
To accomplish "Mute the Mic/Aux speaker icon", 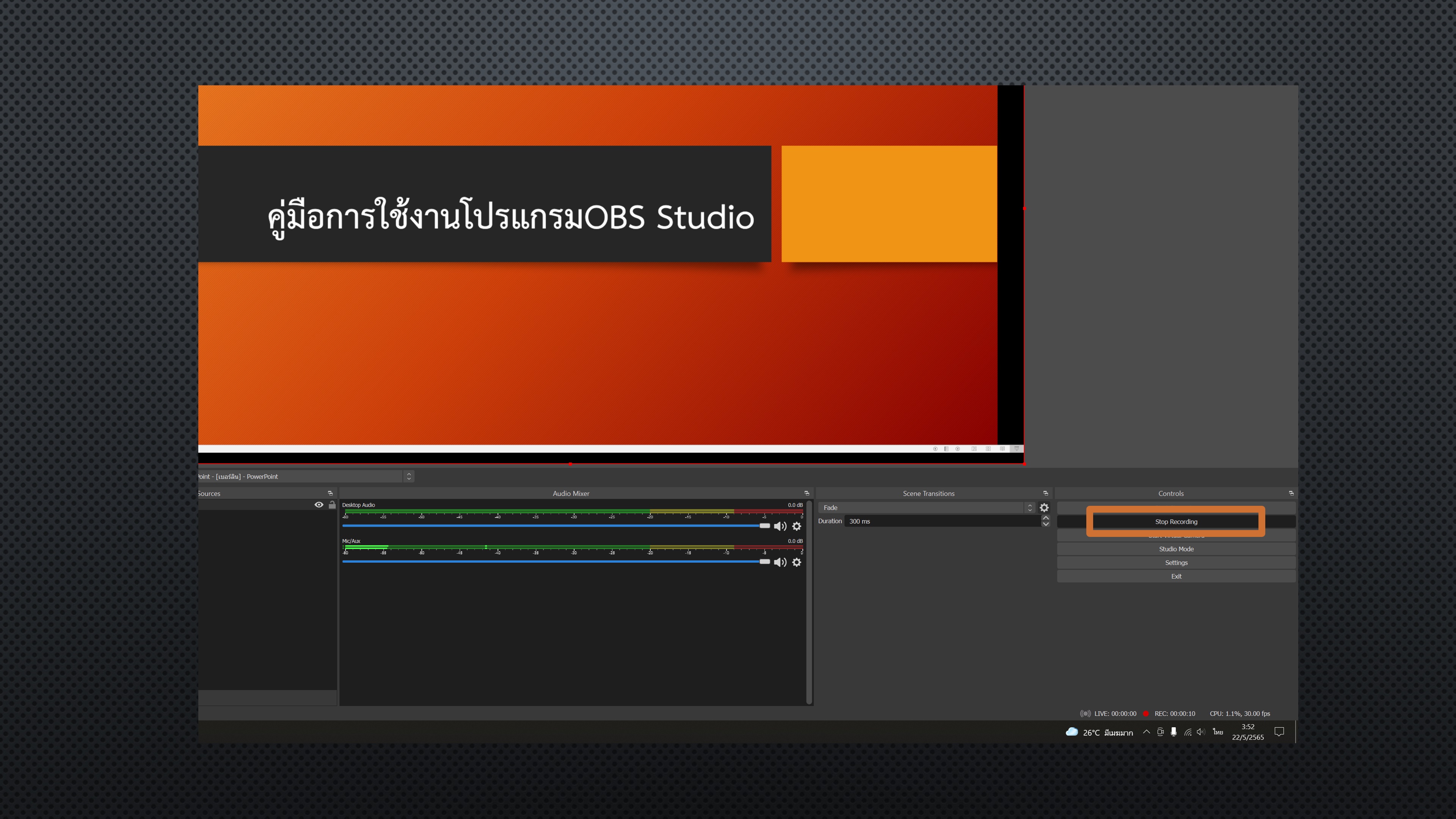I will [780, 562].
